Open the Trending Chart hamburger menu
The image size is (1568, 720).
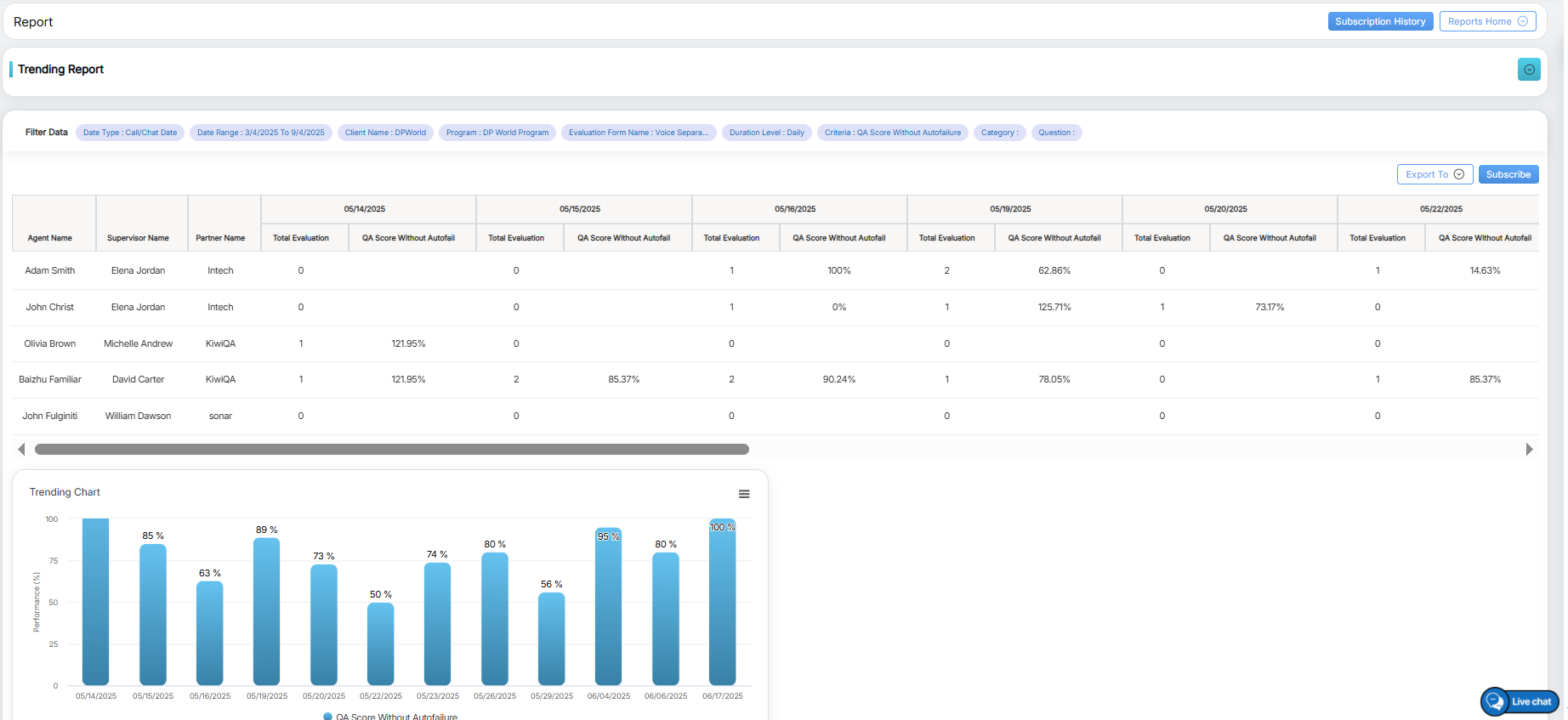[744, 494]
